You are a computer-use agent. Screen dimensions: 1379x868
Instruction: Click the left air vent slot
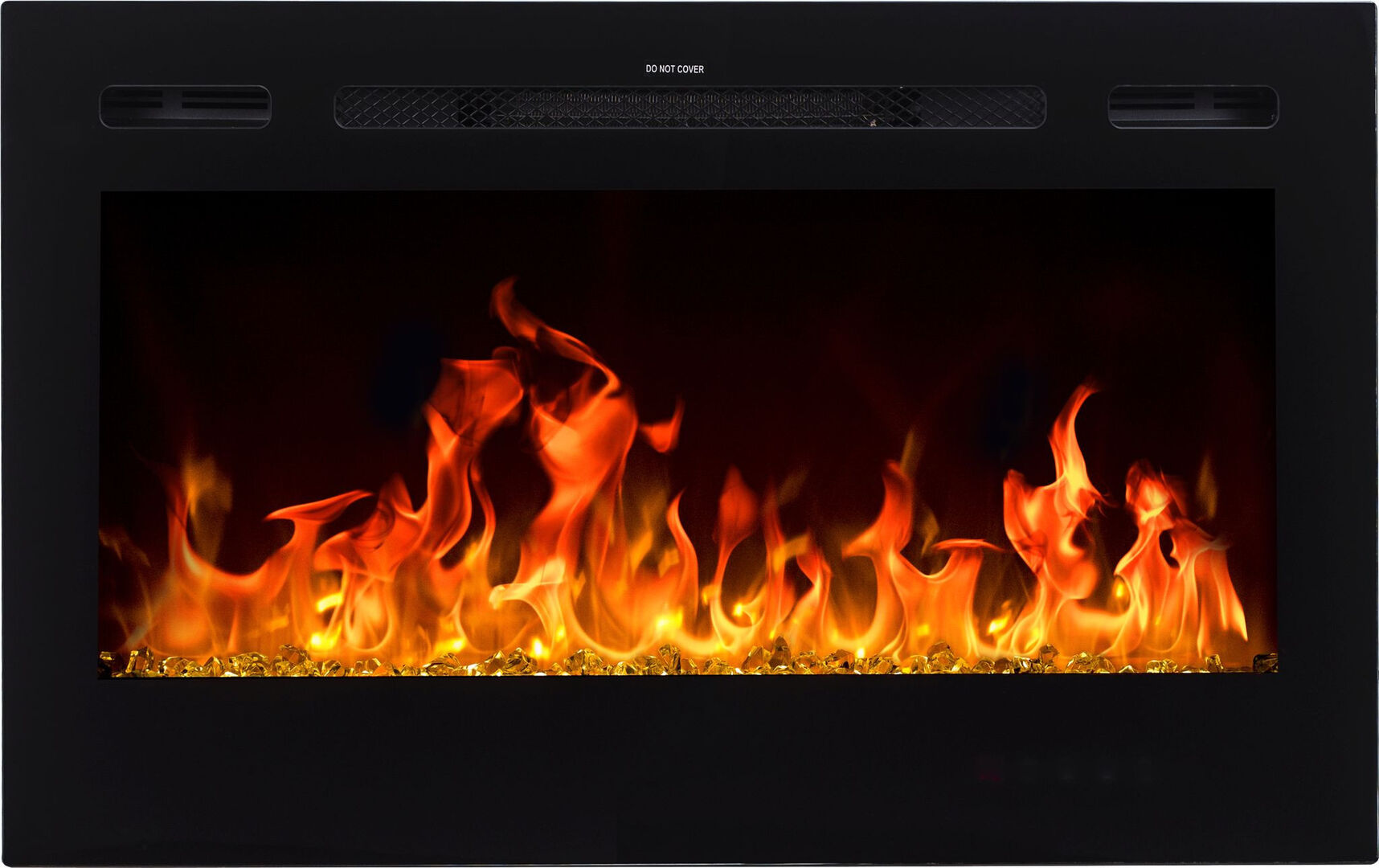[x=185, y=106]
